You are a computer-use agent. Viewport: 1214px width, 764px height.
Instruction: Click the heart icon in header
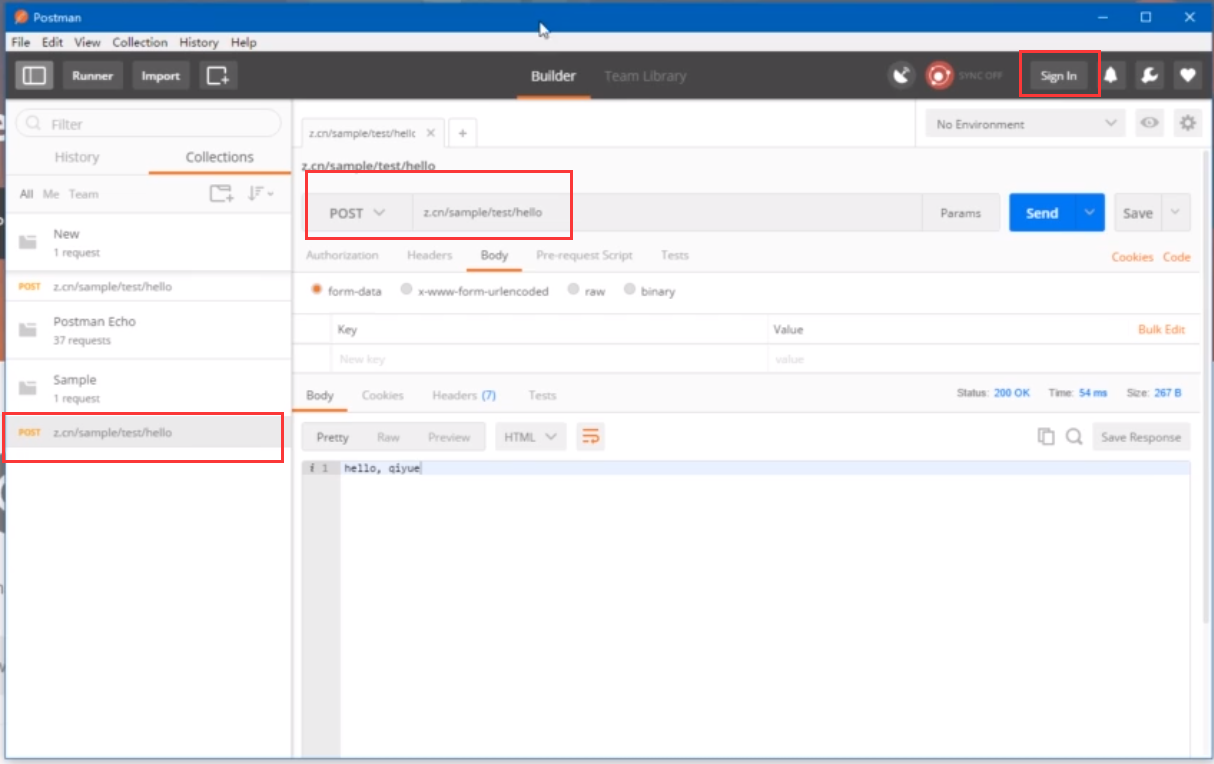pyautogui.click(x=1187, y=75)
